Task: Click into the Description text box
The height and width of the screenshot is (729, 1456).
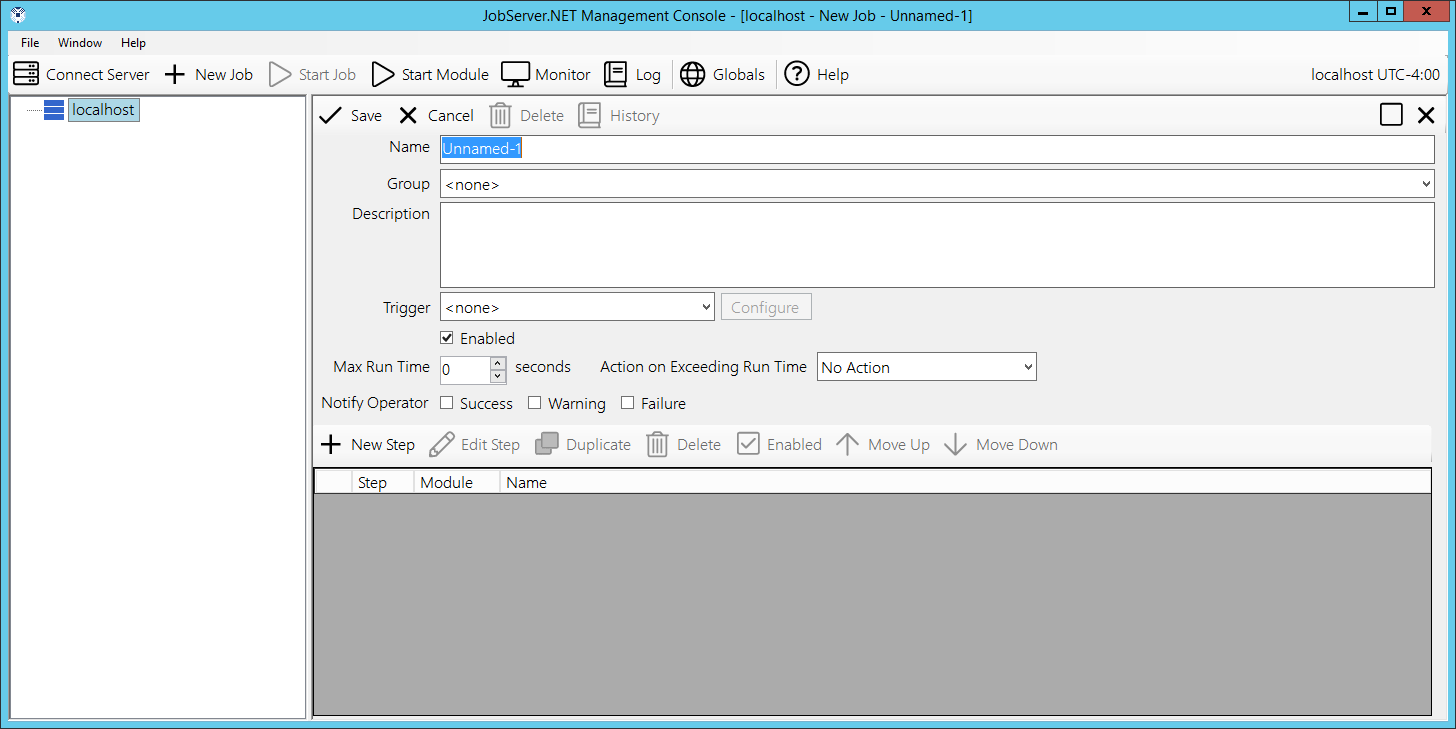Action: tap(936, 245)
